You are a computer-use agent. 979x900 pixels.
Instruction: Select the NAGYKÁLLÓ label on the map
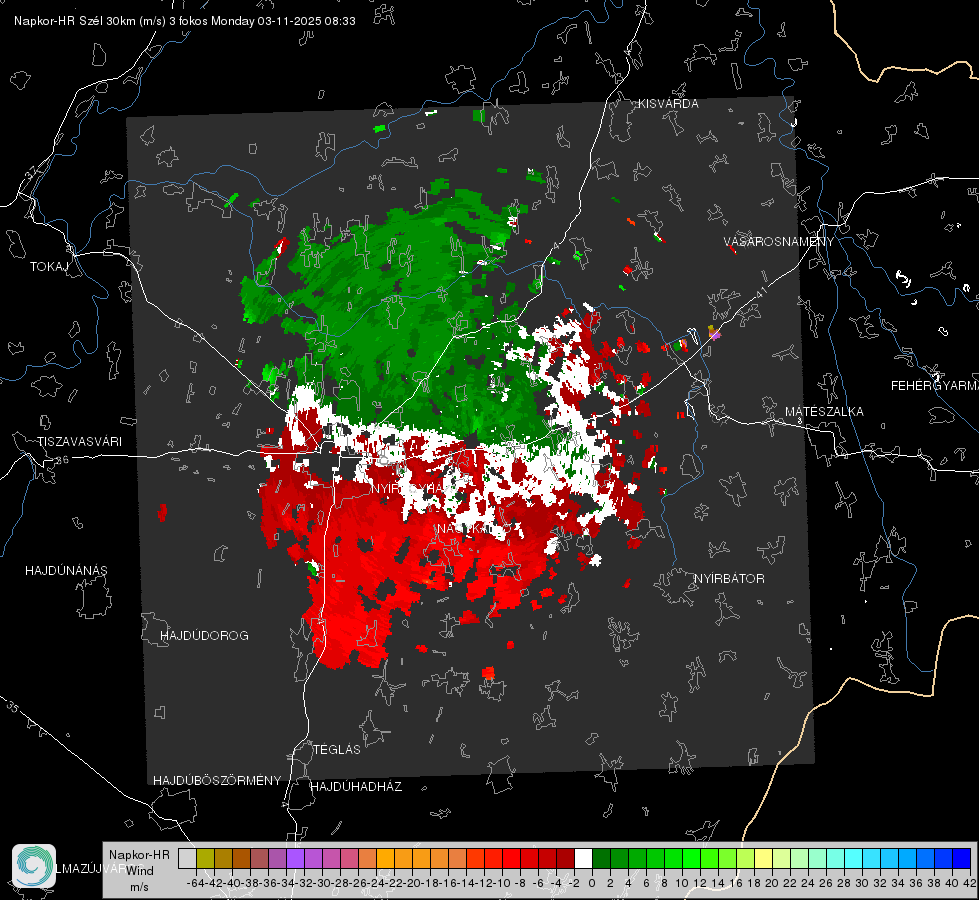click(x=473, y=529)
